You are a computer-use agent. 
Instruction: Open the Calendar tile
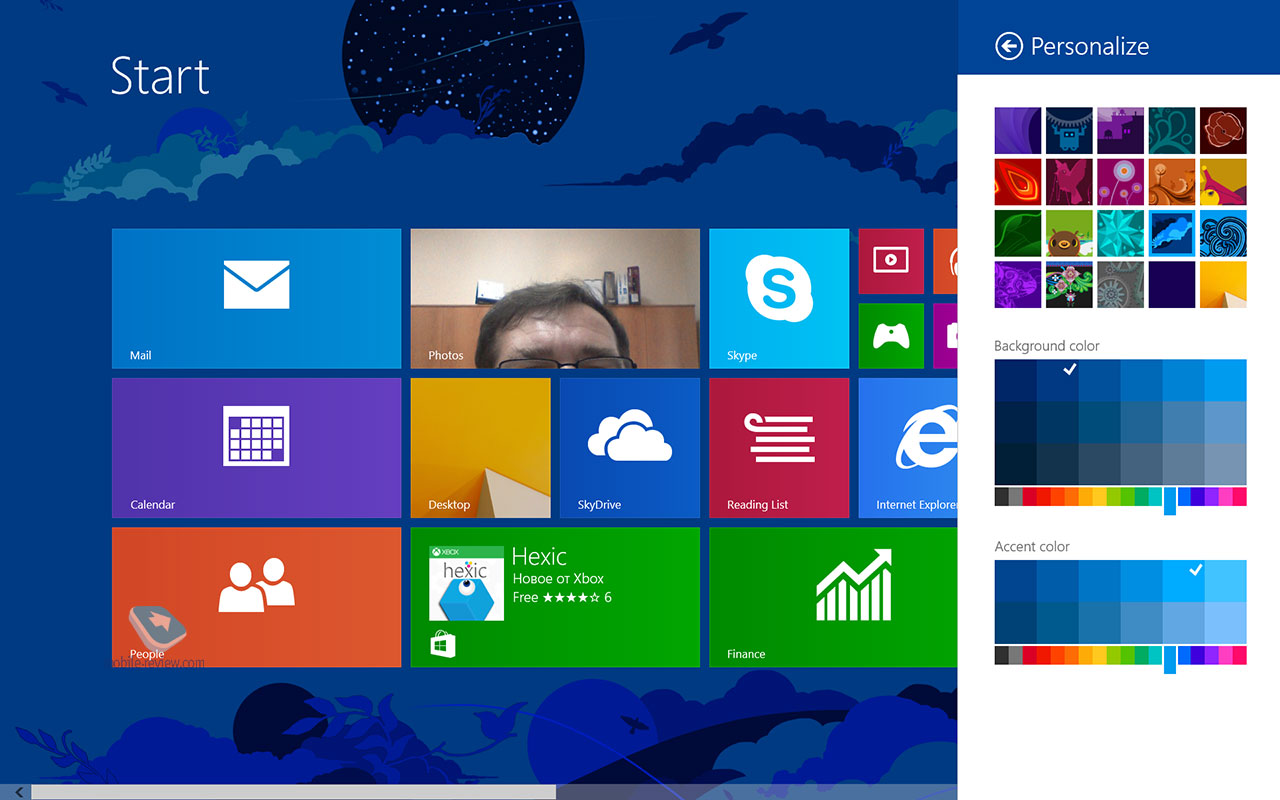click(256, 448)
